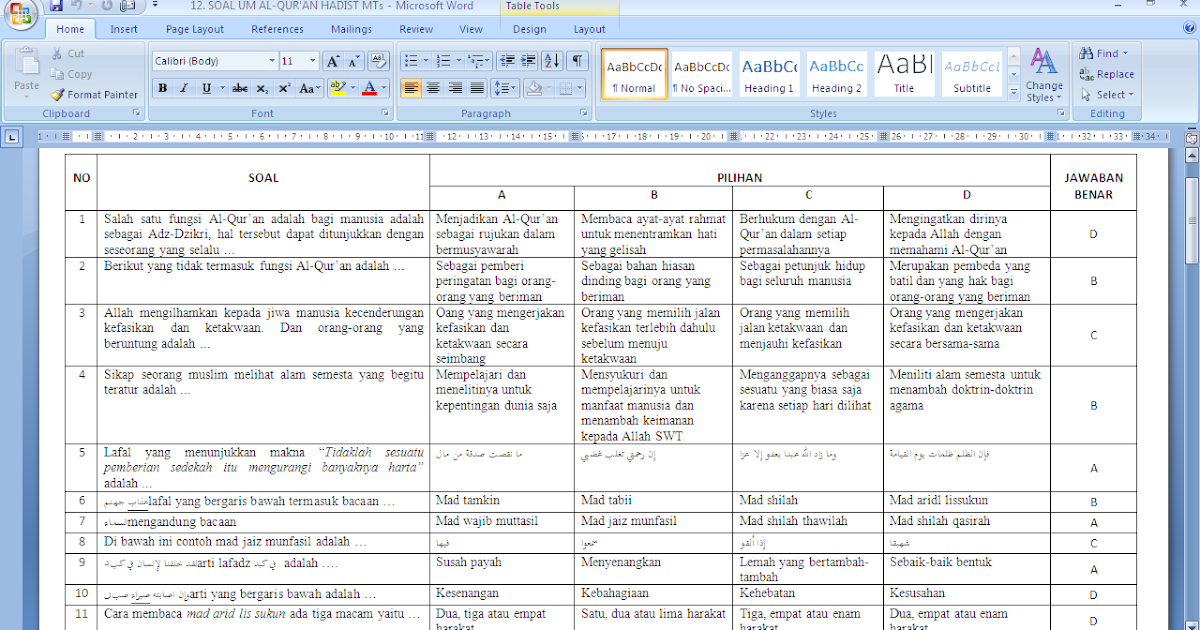The image size is (1200, 630).
Task: Open font color dropdown arrow
Action: tap(385, 88)
